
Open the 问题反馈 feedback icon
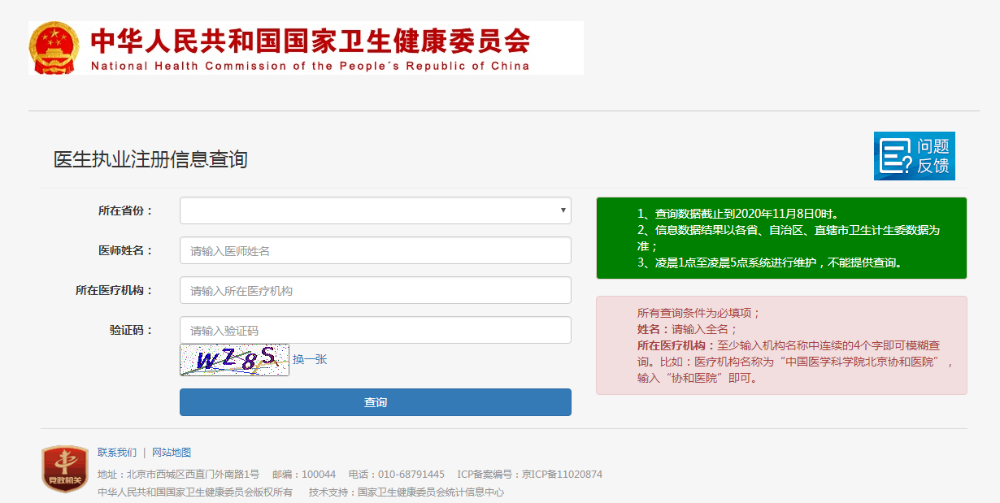tap(914, 156)
